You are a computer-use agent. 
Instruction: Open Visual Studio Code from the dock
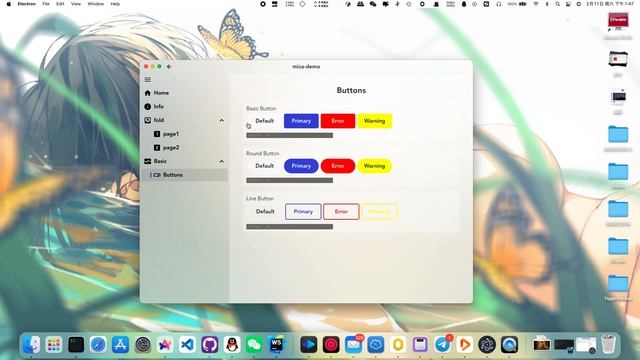[187, 345]
